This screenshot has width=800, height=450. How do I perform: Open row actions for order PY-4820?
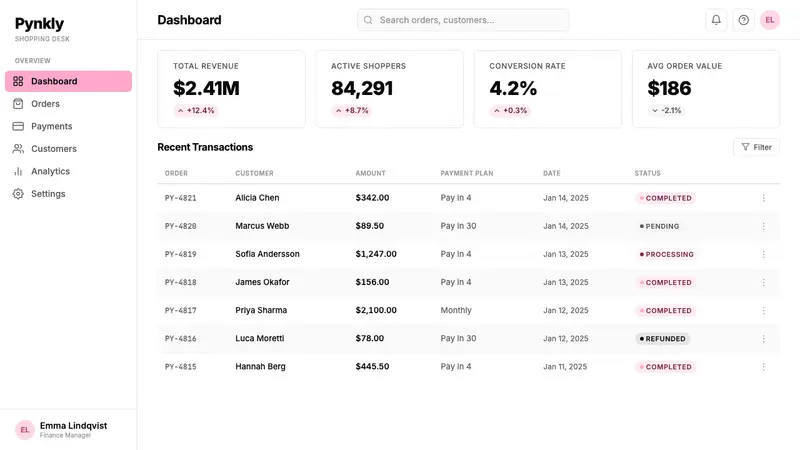[763, 226]
